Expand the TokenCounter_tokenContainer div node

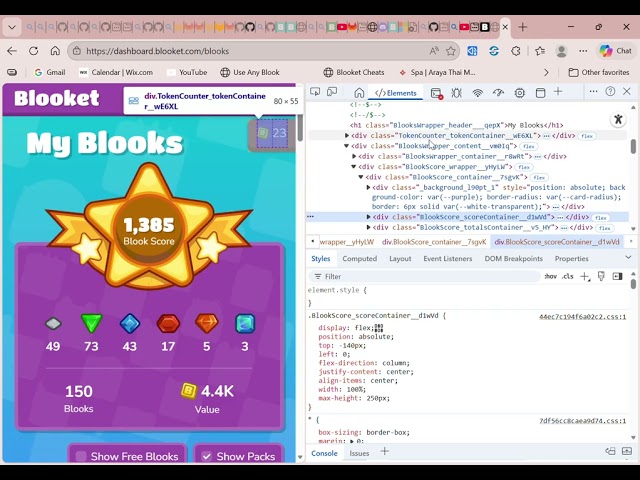point(347,136)
